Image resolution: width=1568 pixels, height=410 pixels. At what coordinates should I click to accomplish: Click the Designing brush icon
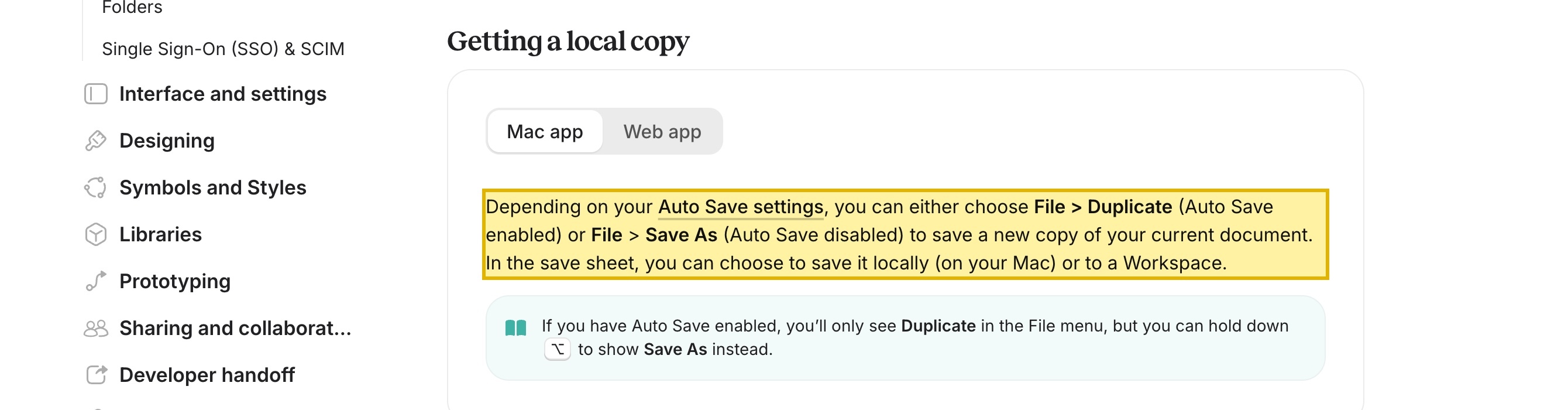point(95,141)
